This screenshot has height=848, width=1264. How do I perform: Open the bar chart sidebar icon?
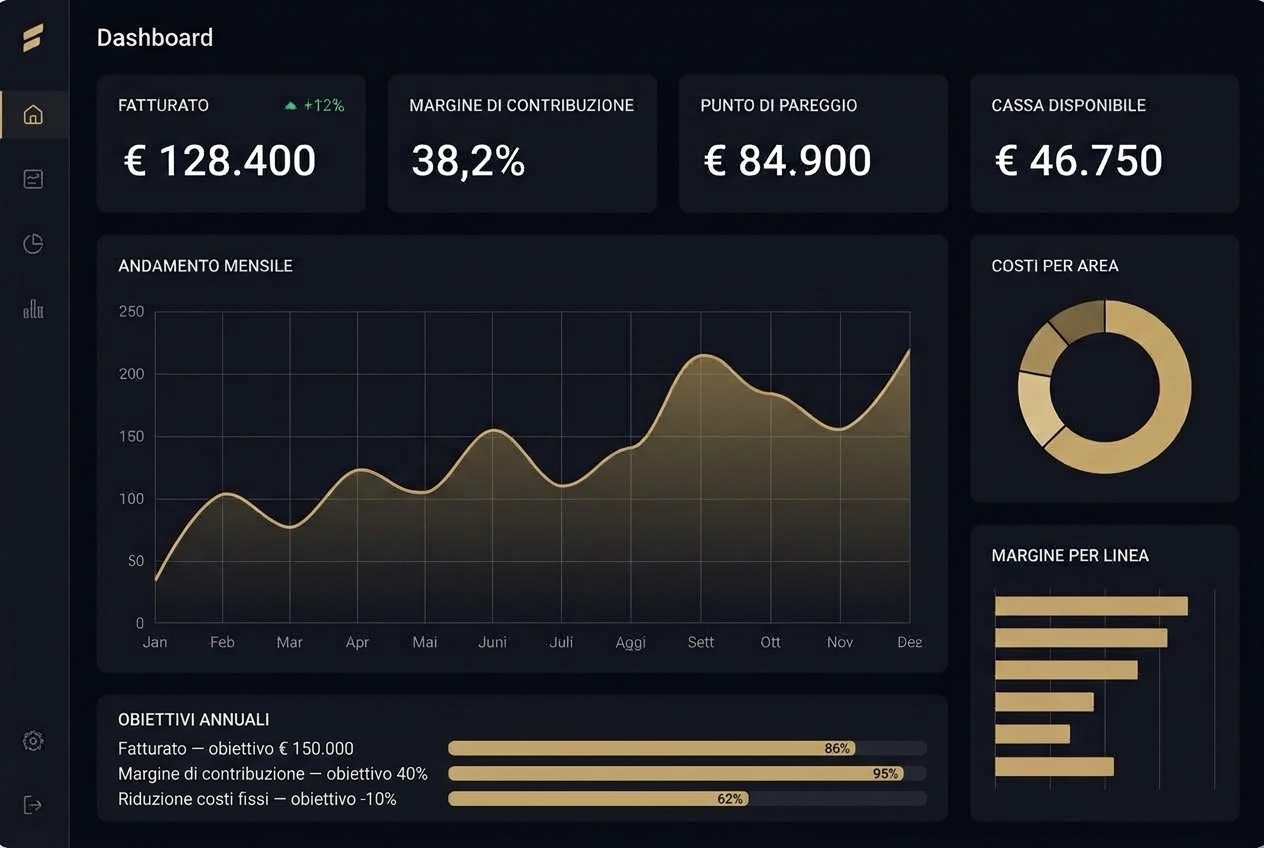coord(33,308)
